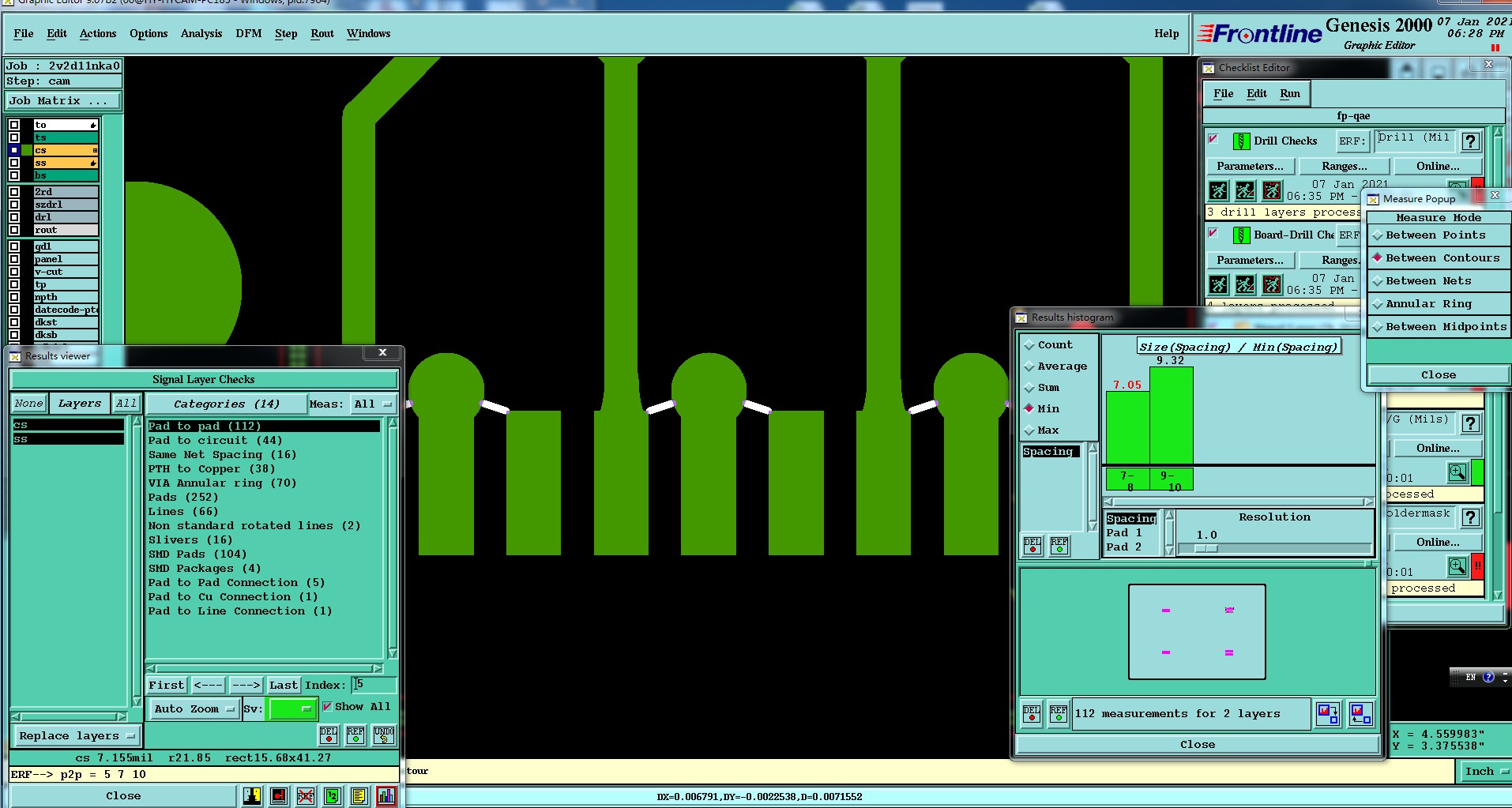Open help for Drill Checks ERF

click(1470, 141)
